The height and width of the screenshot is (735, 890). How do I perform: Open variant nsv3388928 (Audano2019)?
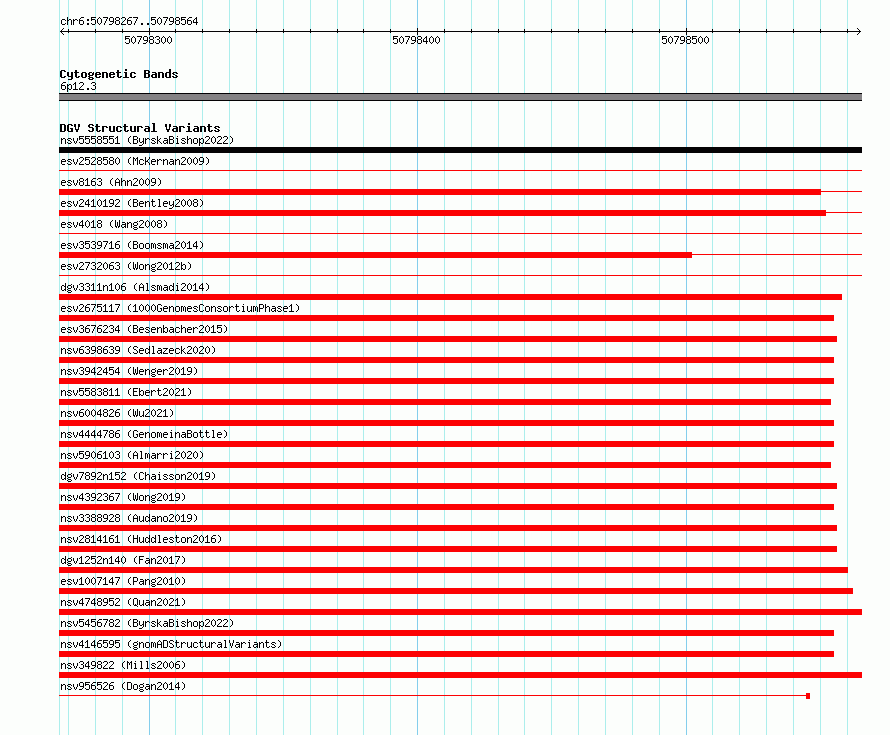(x=129, y=518)
